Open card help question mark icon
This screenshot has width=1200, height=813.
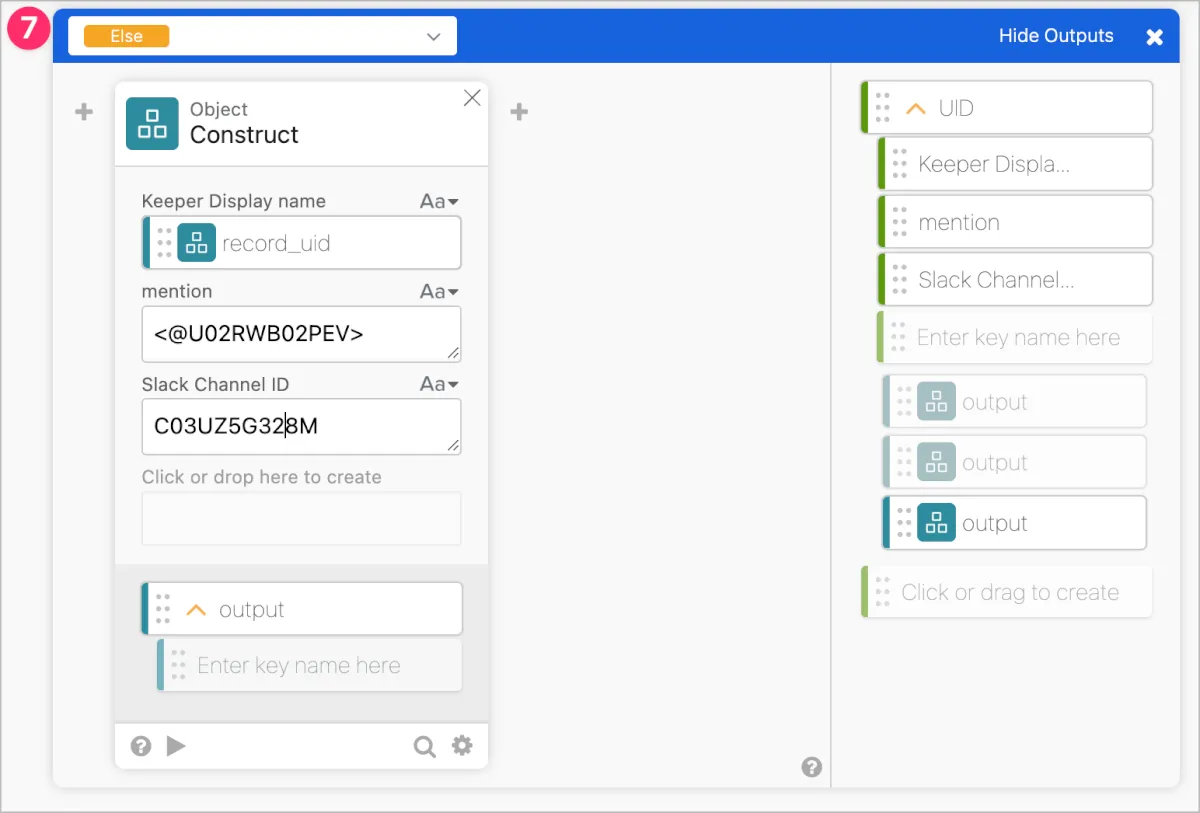[x=141, y=745]
